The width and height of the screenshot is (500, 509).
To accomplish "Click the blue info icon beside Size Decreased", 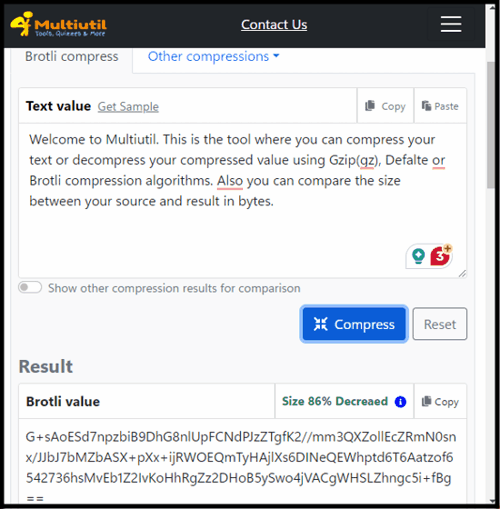I will click(x=400, y=402).
